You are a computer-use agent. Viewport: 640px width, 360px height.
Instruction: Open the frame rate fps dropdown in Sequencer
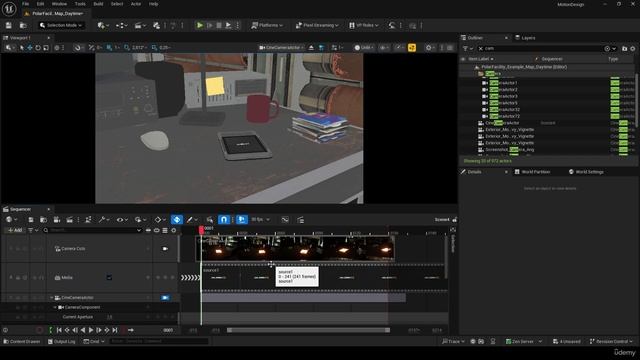click(260, 220)
